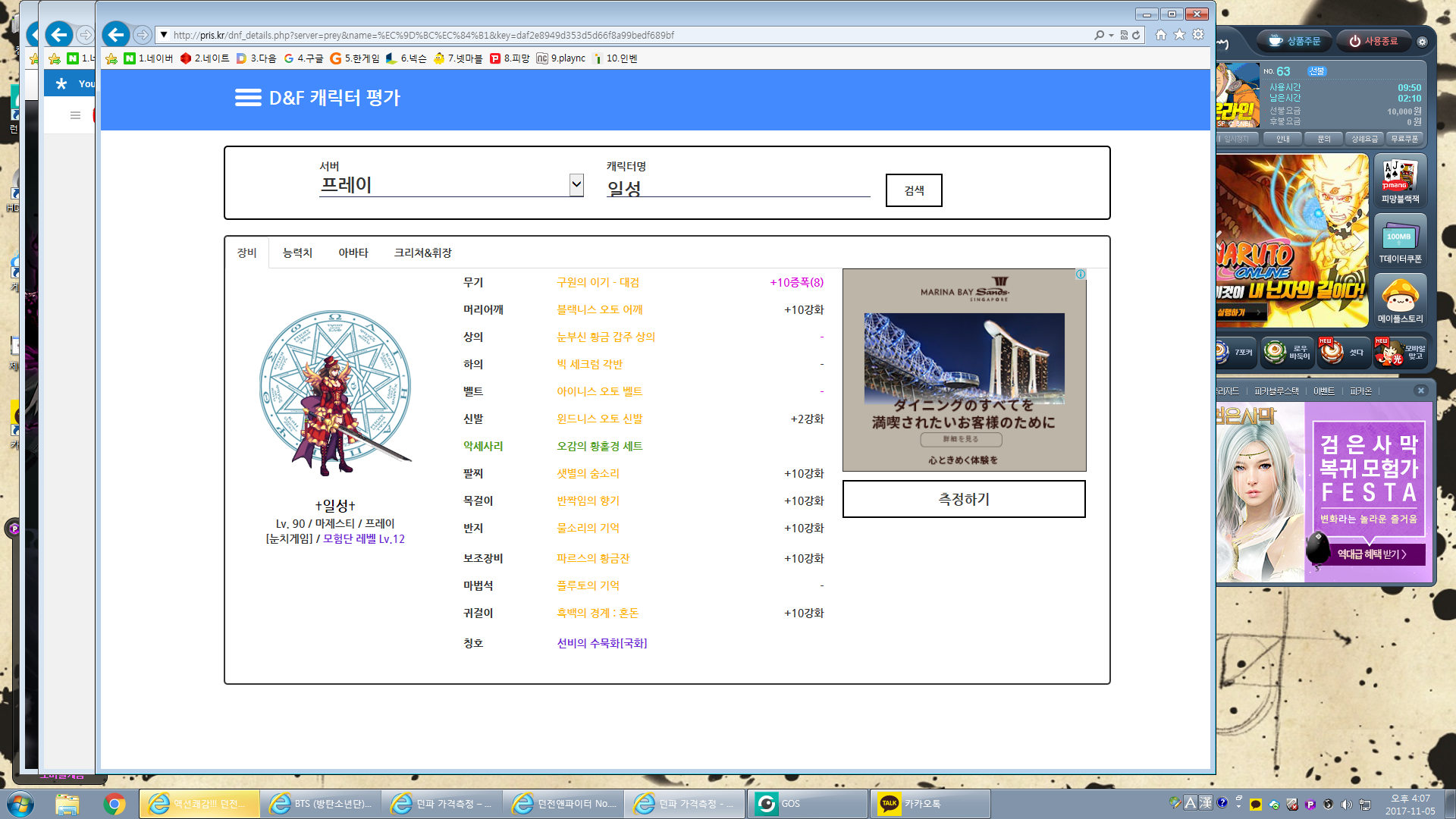The image size is (1456, 819).
Task: Open the Windows Start button
Action: point(20,803)
